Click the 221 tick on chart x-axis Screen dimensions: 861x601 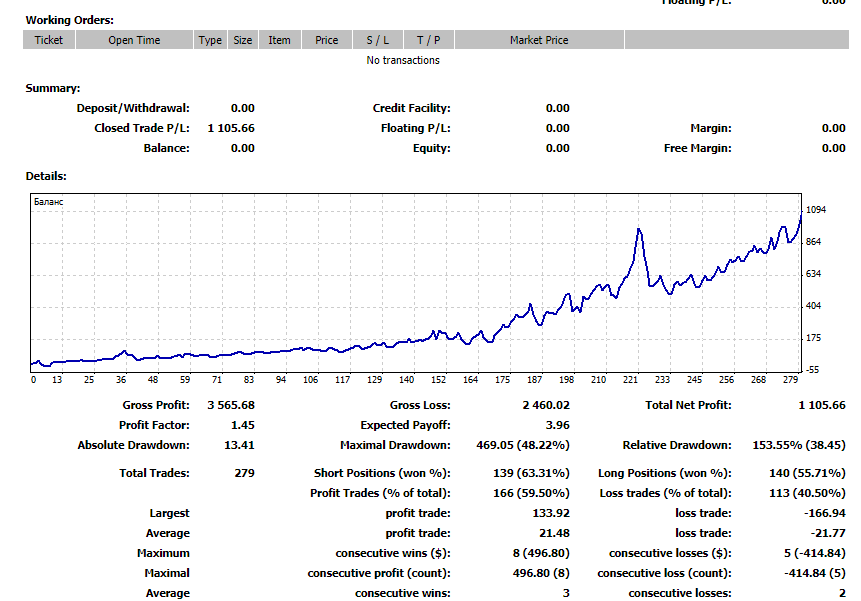(x=630, y=379)
